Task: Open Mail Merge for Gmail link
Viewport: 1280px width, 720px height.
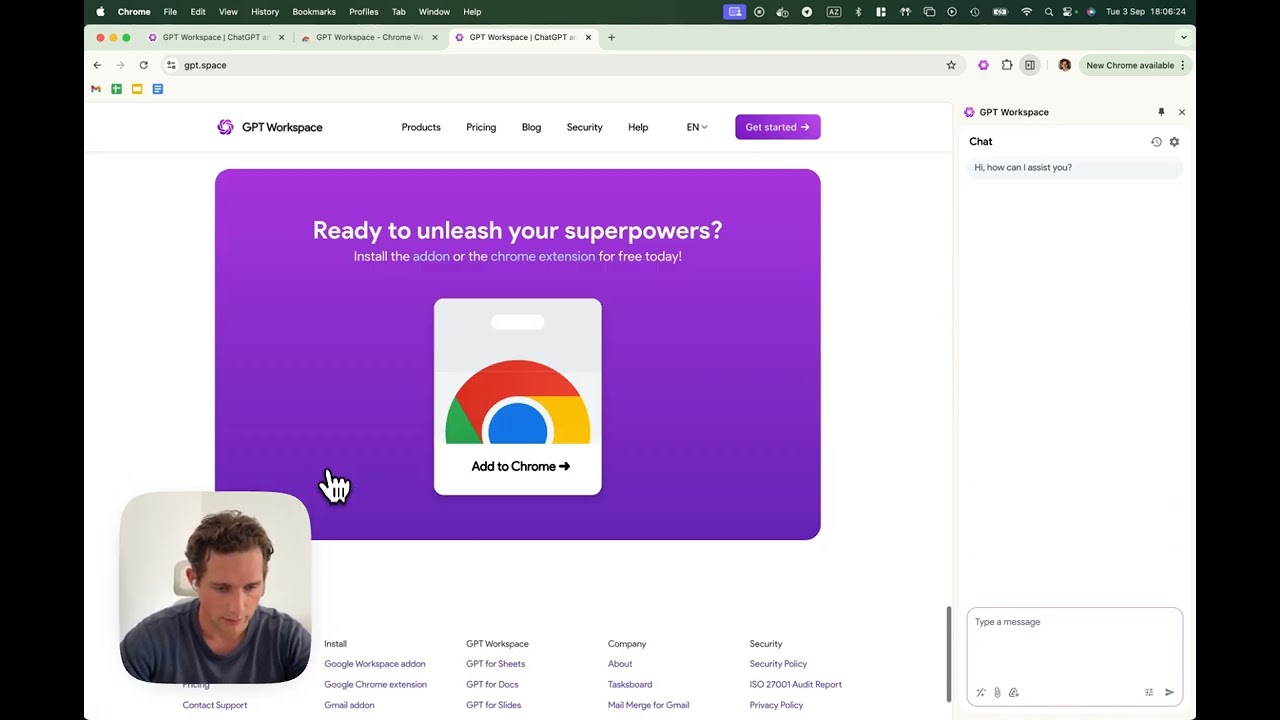Action: [648, 705]
